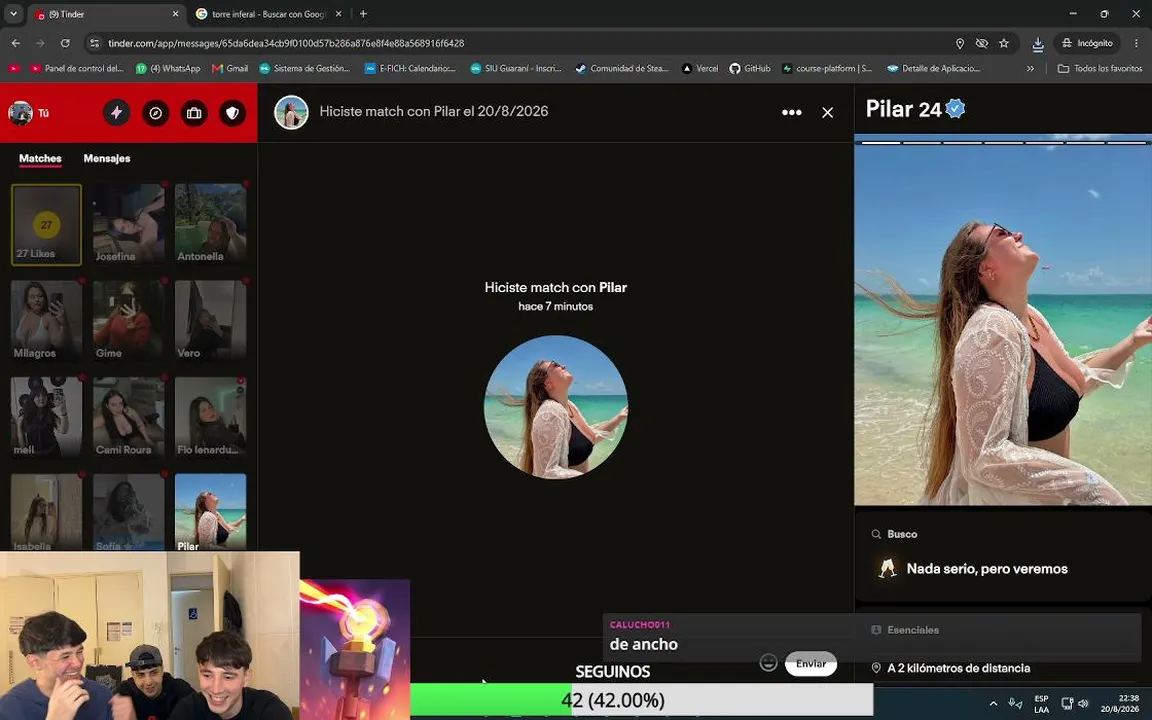Open match meli
Viewport: 1152px width, 720px height.
click(46, 417)
